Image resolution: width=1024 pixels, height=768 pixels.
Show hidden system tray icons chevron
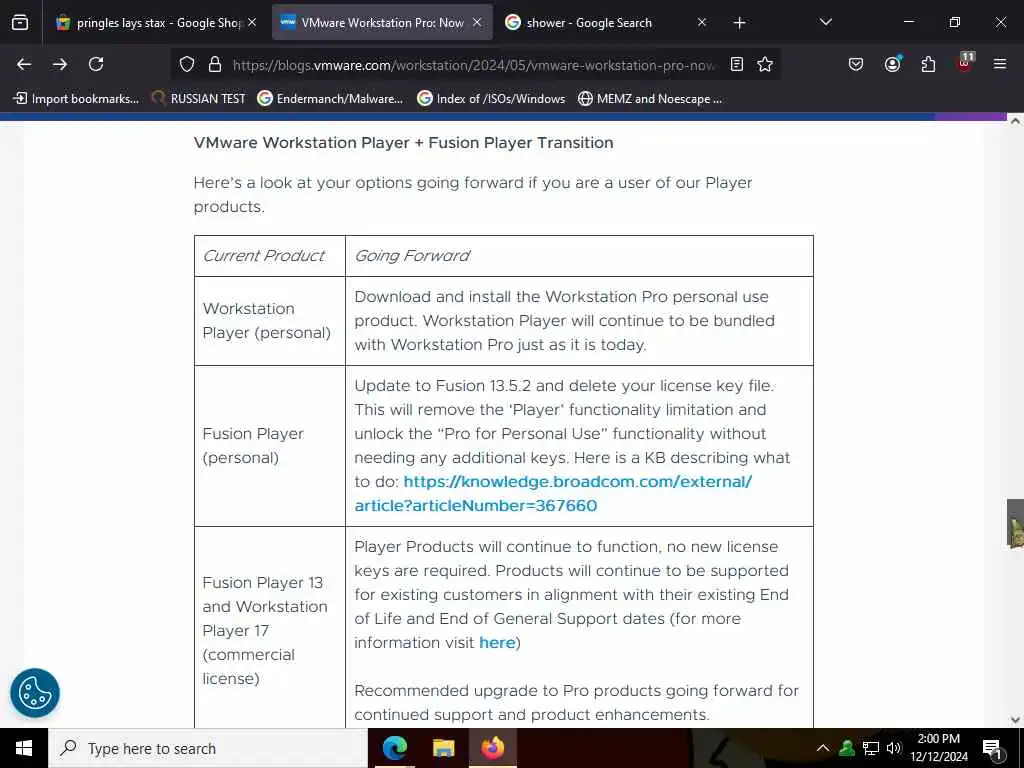tap(823, 748)
